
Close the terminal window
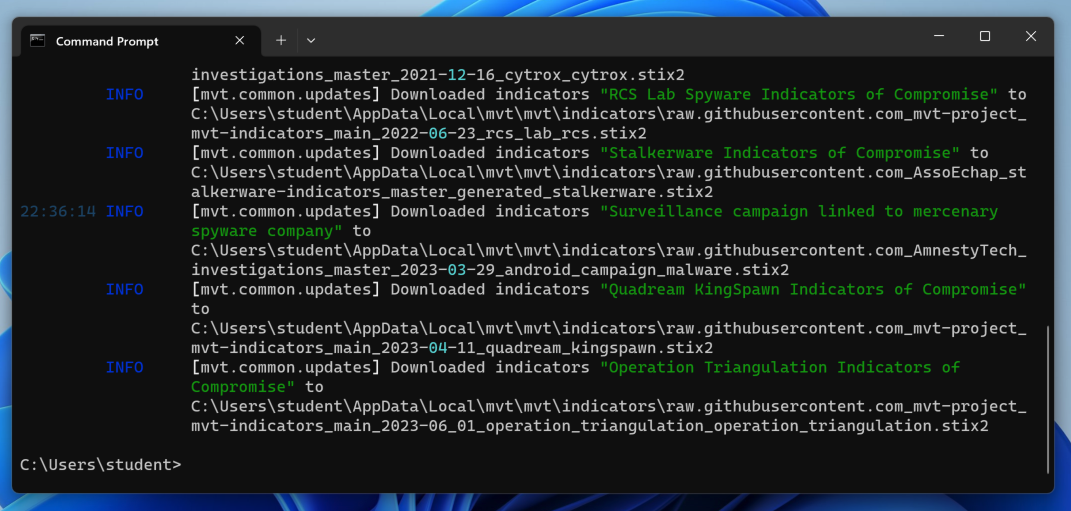point(1031,36)
